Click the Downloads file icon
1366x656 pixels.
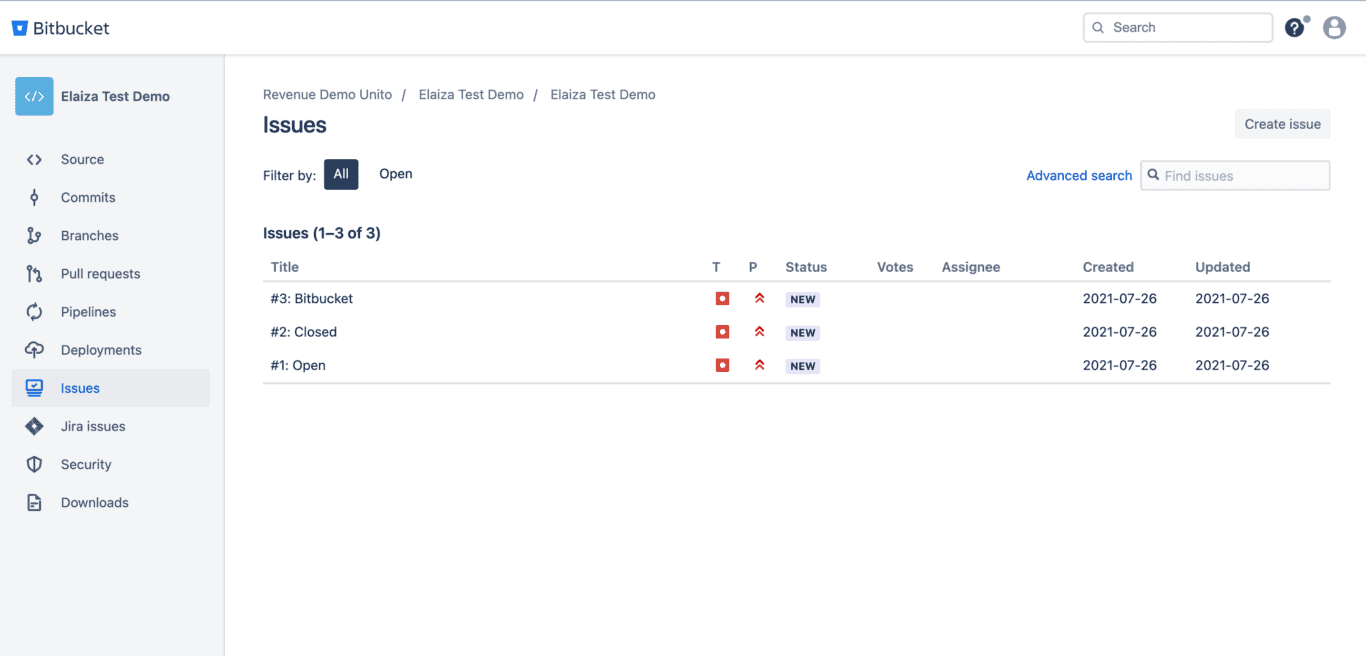tap(34, 503)
